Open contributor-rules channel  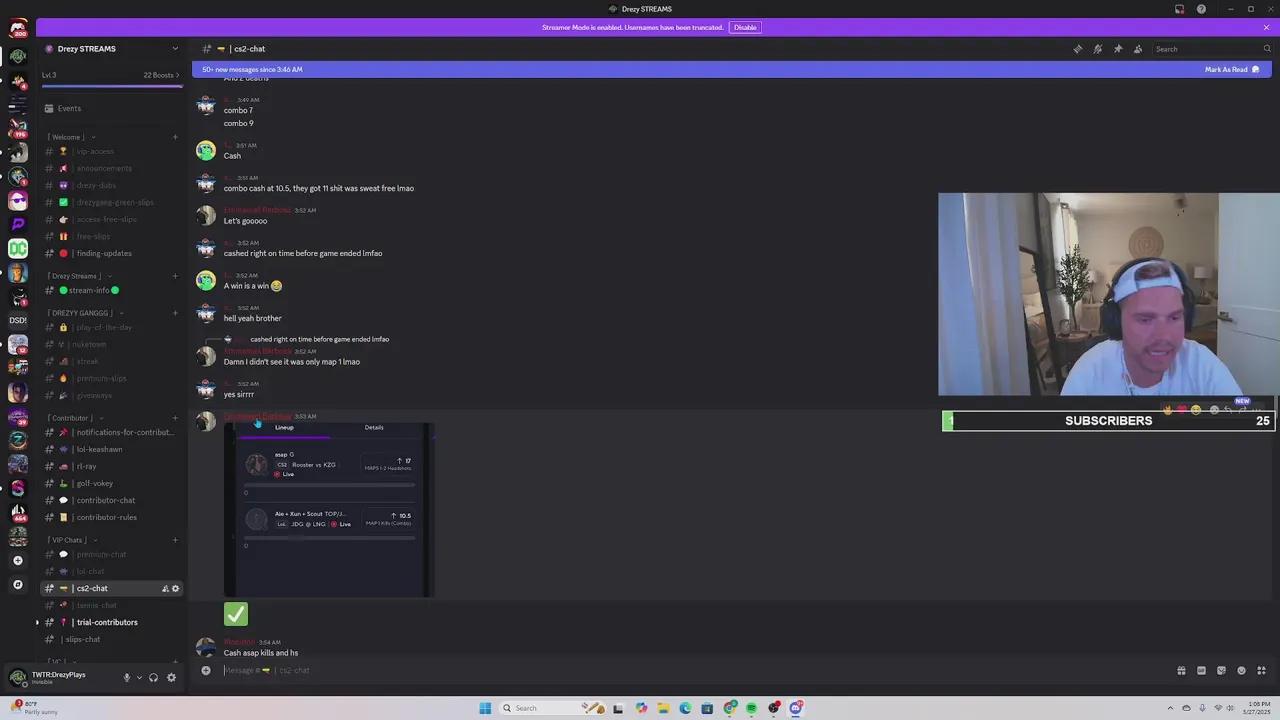click(x=112, y=517)
